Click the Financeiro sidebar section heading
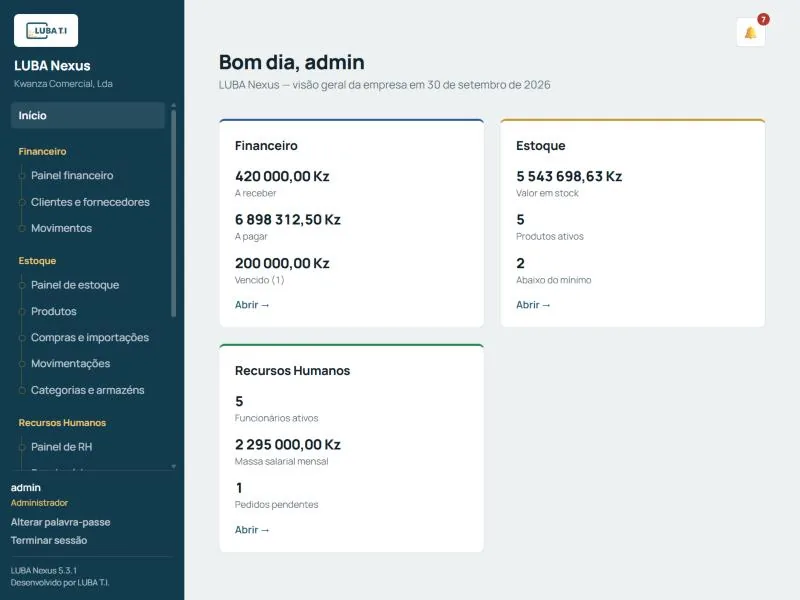The image size is (800, 600). click(42, 152)
